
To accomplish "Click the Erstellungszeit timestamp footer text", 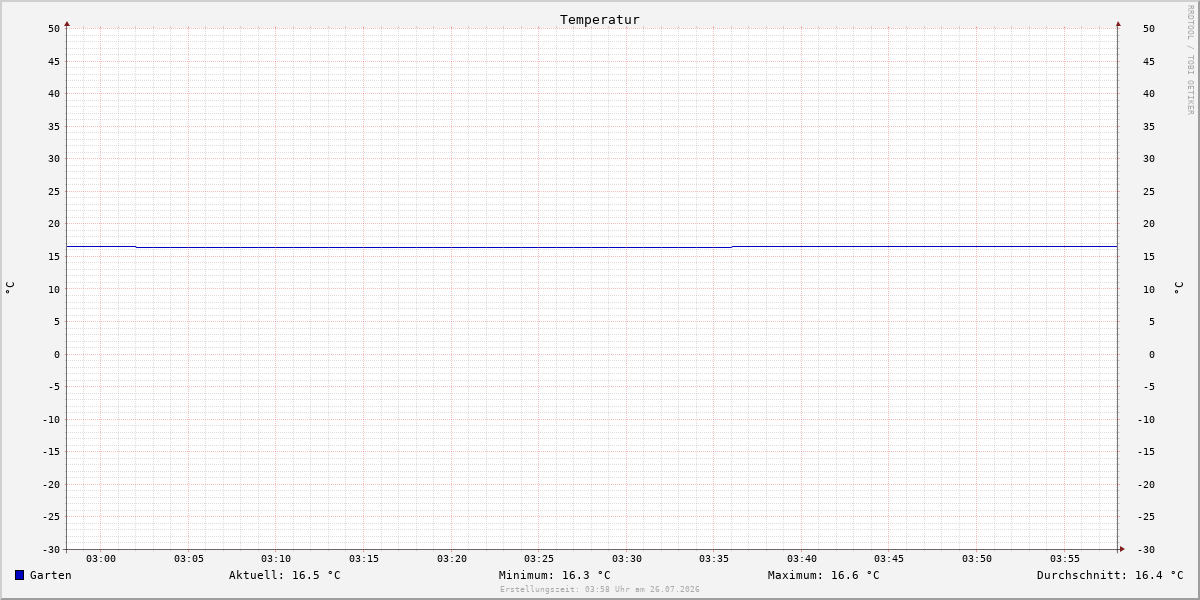I will point(600,589).
